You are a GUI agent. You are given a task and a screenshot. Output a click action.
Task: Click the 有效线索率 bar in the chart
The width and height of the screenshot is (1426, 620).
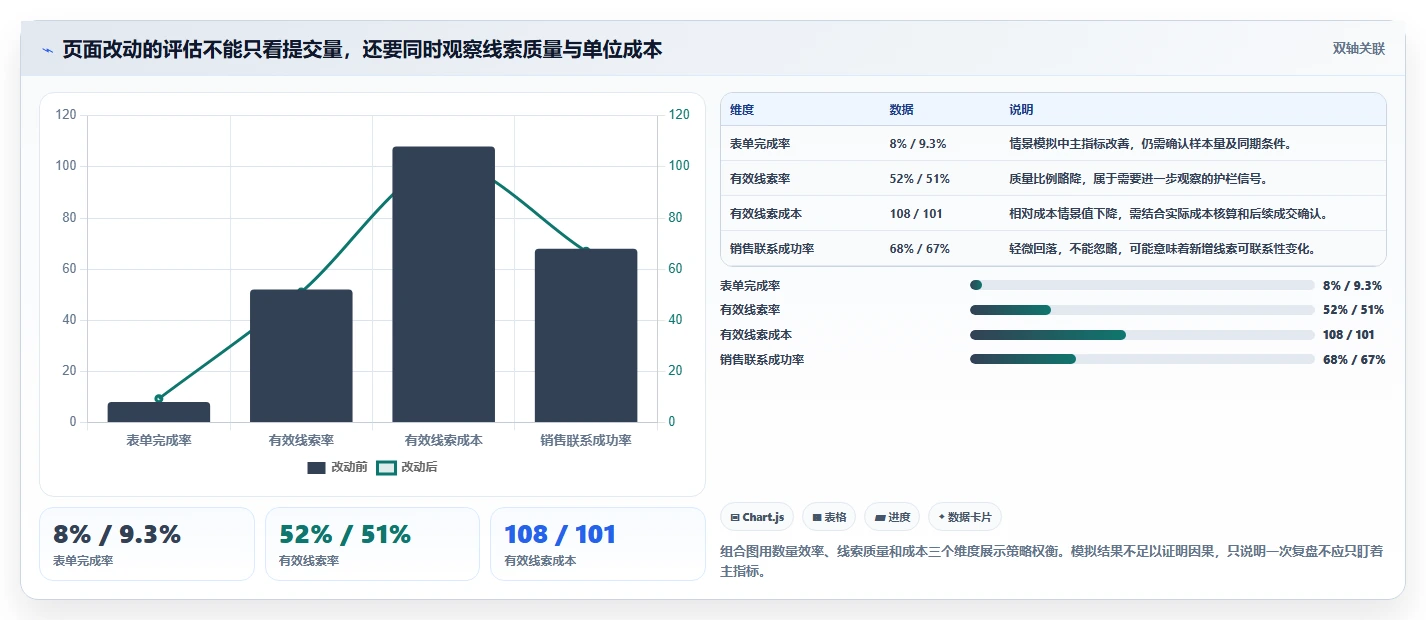click(301, 356)
